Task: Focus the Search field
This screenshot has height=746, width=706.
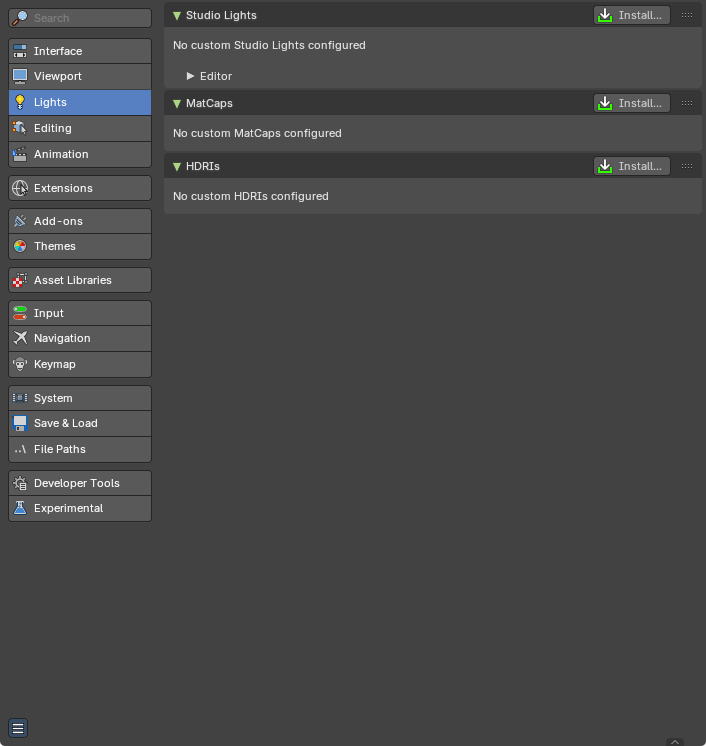Action: tap(80, 18)
